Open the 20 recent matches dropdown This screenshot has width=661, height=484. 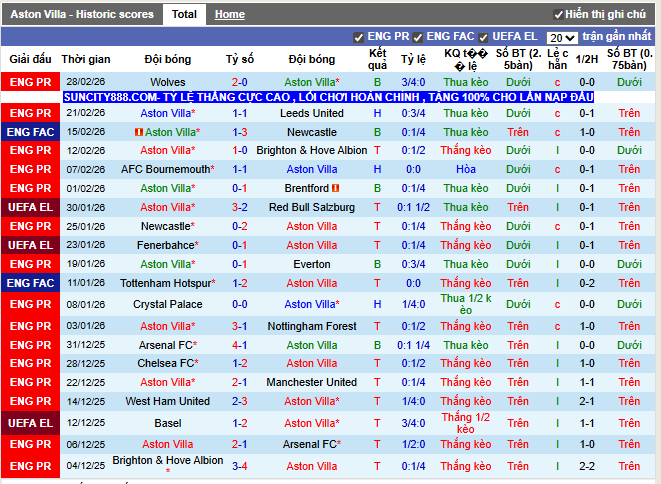pos(562,38)
